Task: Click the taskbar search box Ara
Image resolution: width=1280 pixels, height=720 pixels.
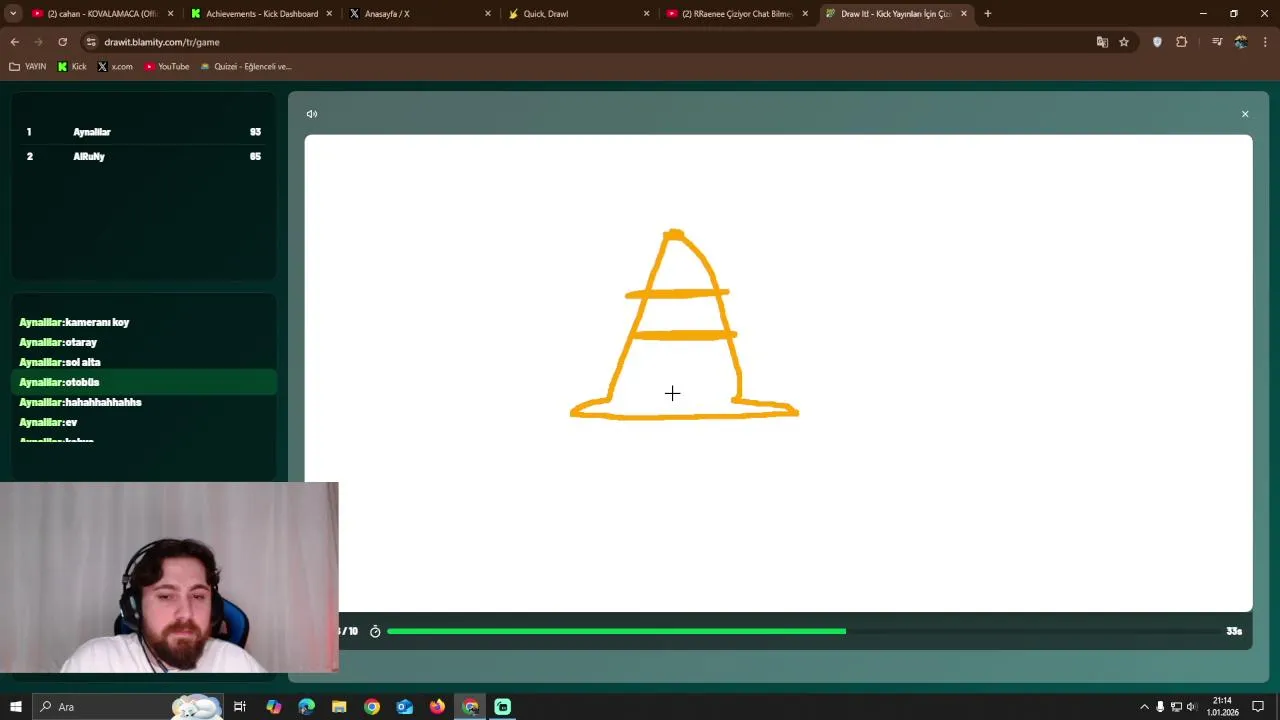Action: click(x=130, y=707)
